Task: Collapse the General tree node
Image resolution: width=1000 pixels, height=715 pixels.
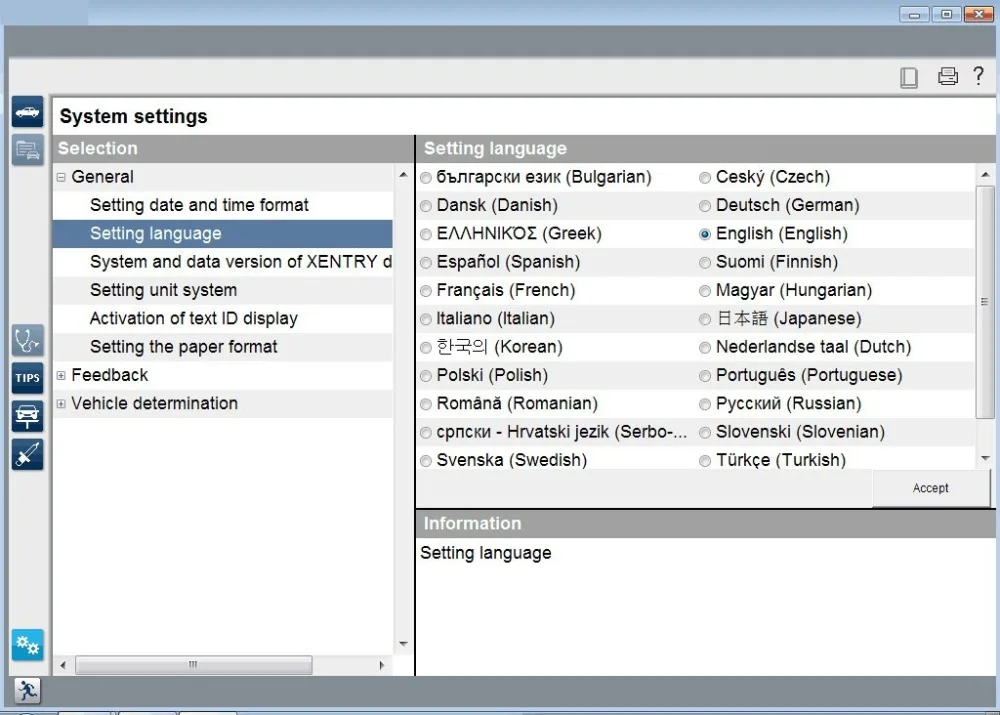Action: (x=61, y=177)
